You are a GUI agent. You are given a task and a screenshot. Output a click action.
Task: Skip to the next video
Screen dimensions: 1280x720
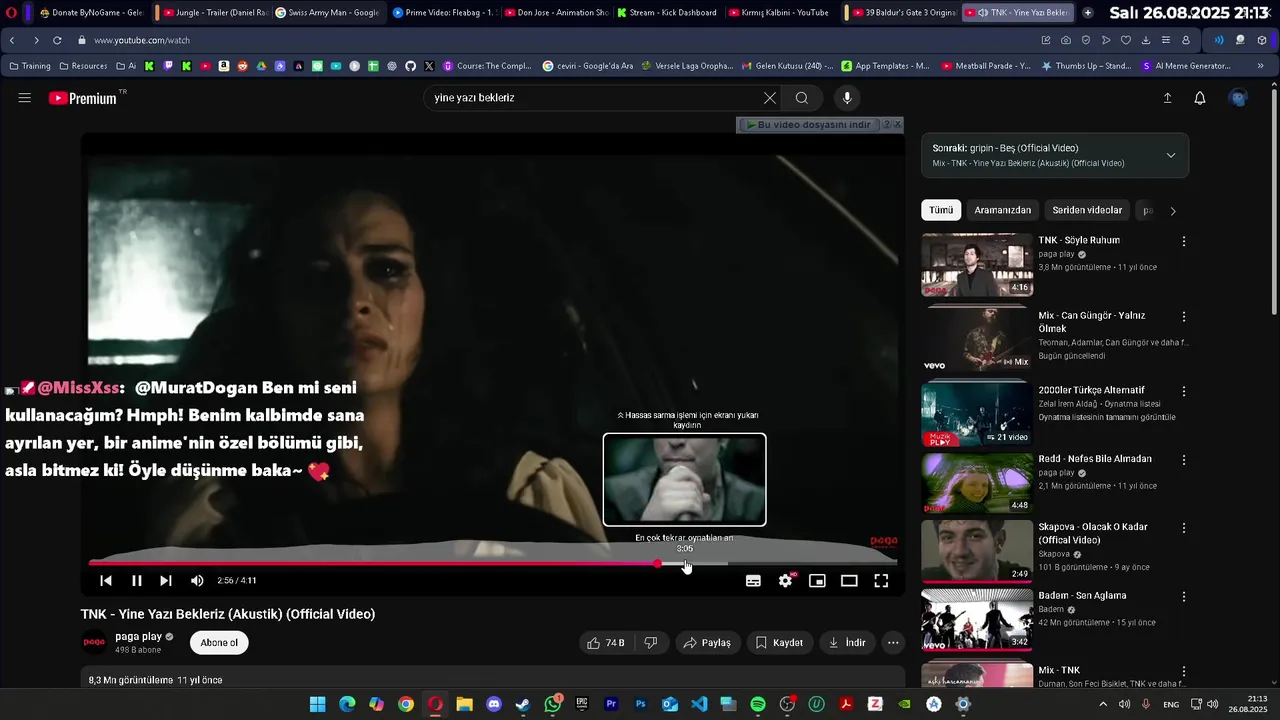(x=166, y=580)
